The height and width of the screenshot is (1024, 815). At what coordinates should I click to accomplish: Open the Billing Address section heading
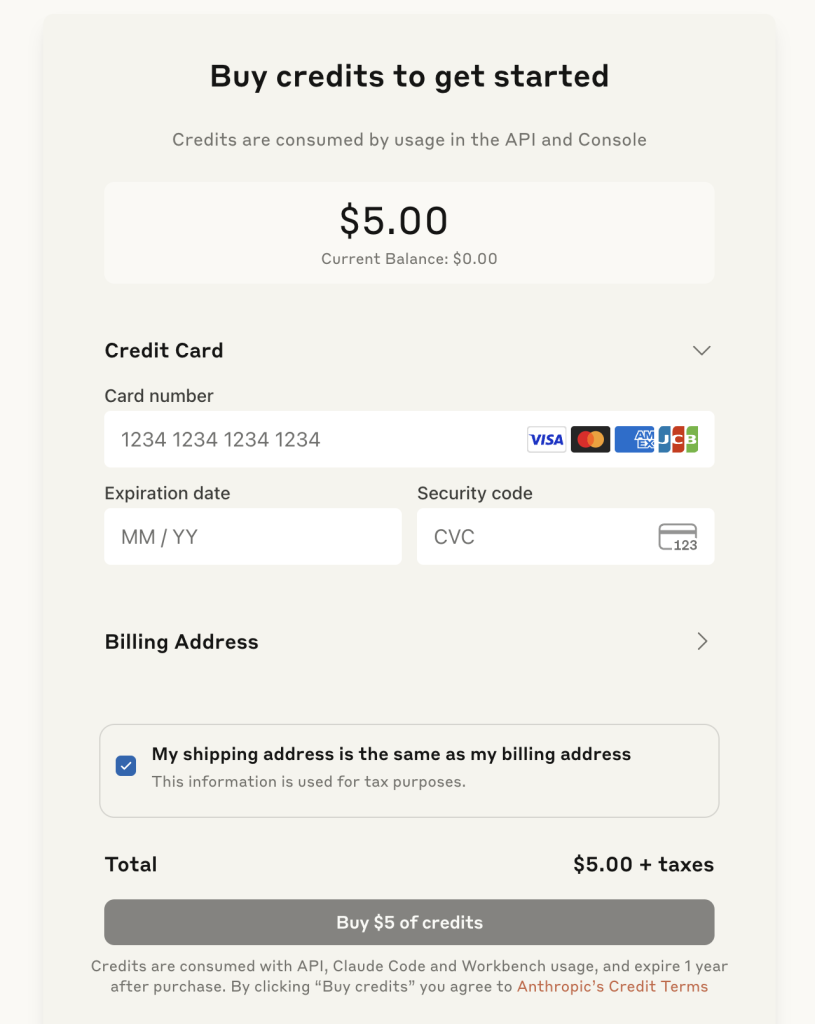coord(182,642)
